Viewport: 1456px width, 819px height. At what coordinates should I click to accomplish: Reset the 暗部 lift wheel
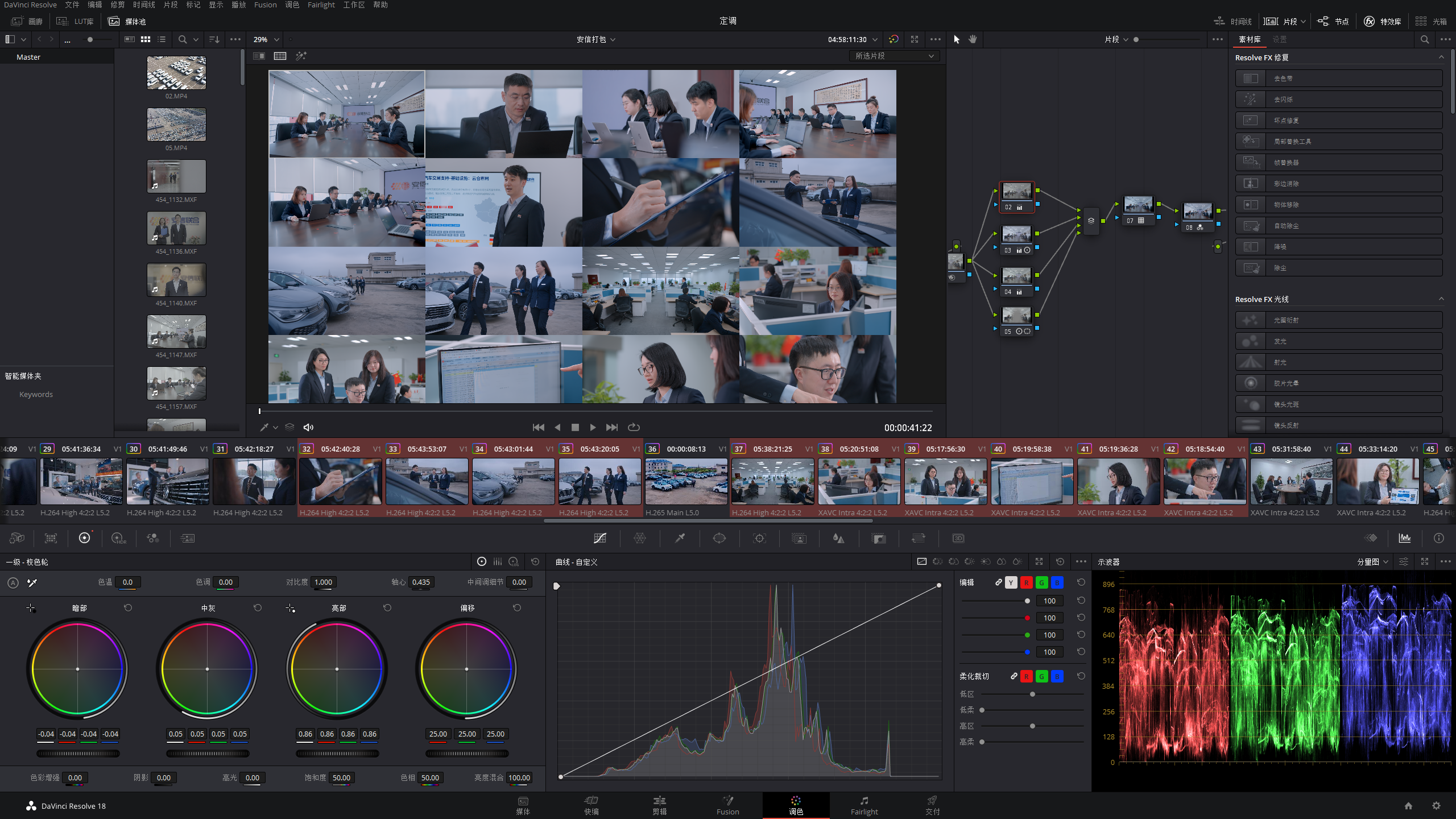tap(128, 608)
